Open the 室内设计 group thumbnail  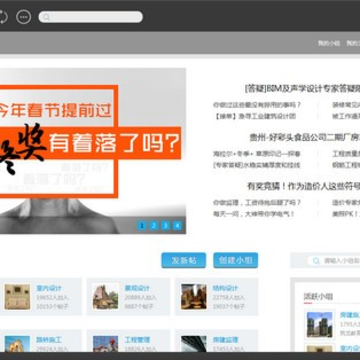click(17, 297)
